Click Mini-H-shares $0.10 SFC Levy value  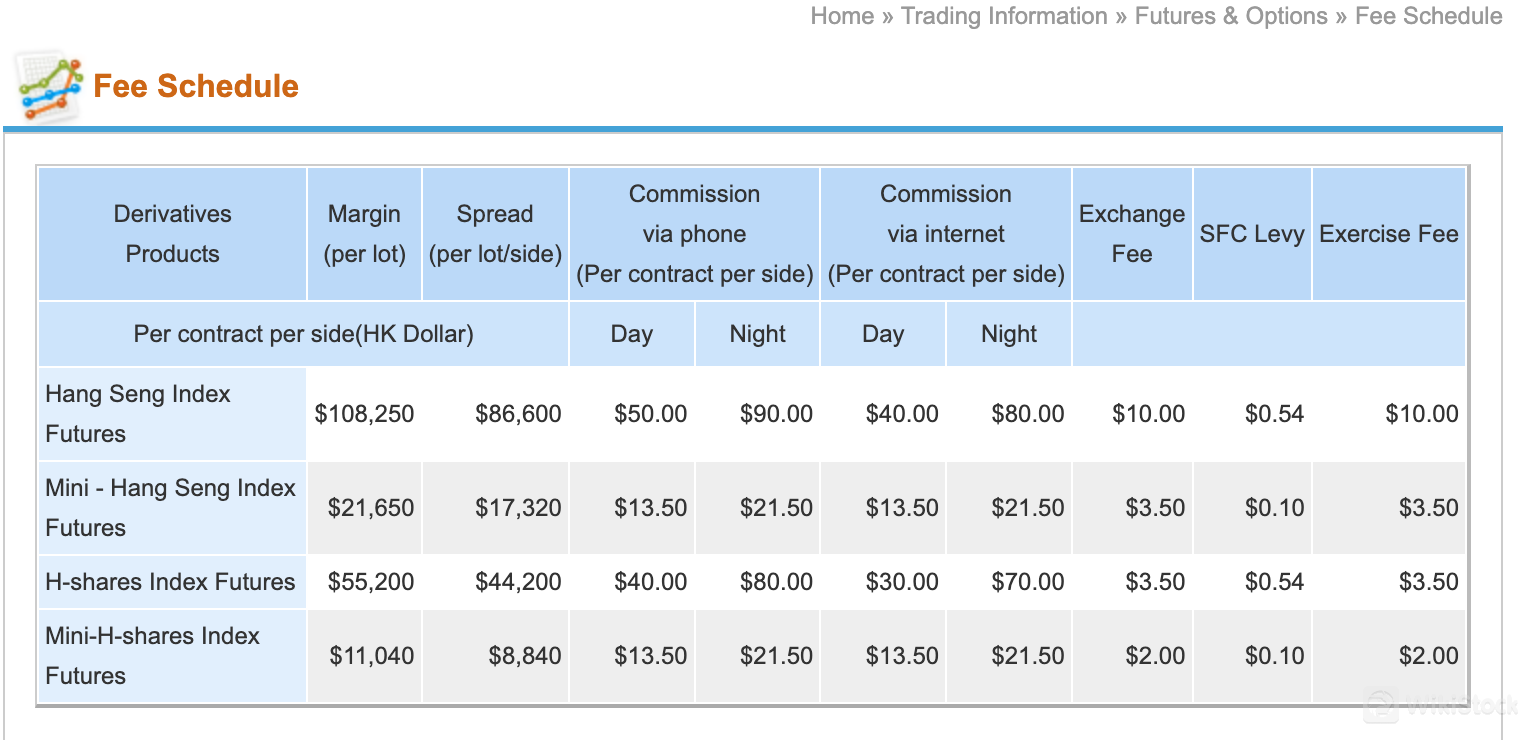pos(1275,656)
